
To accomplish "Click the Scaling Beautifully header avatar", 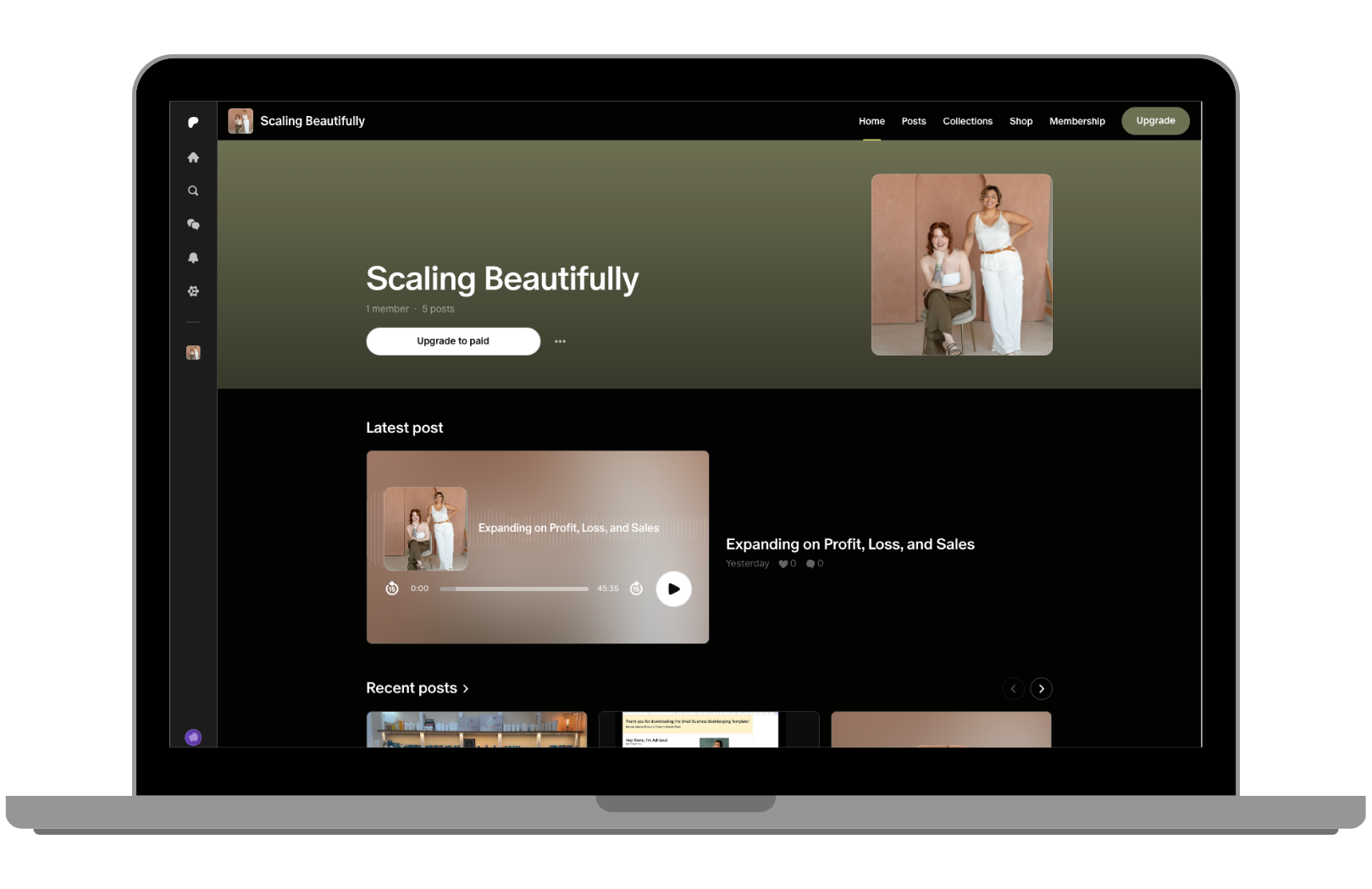I will 241,121.
